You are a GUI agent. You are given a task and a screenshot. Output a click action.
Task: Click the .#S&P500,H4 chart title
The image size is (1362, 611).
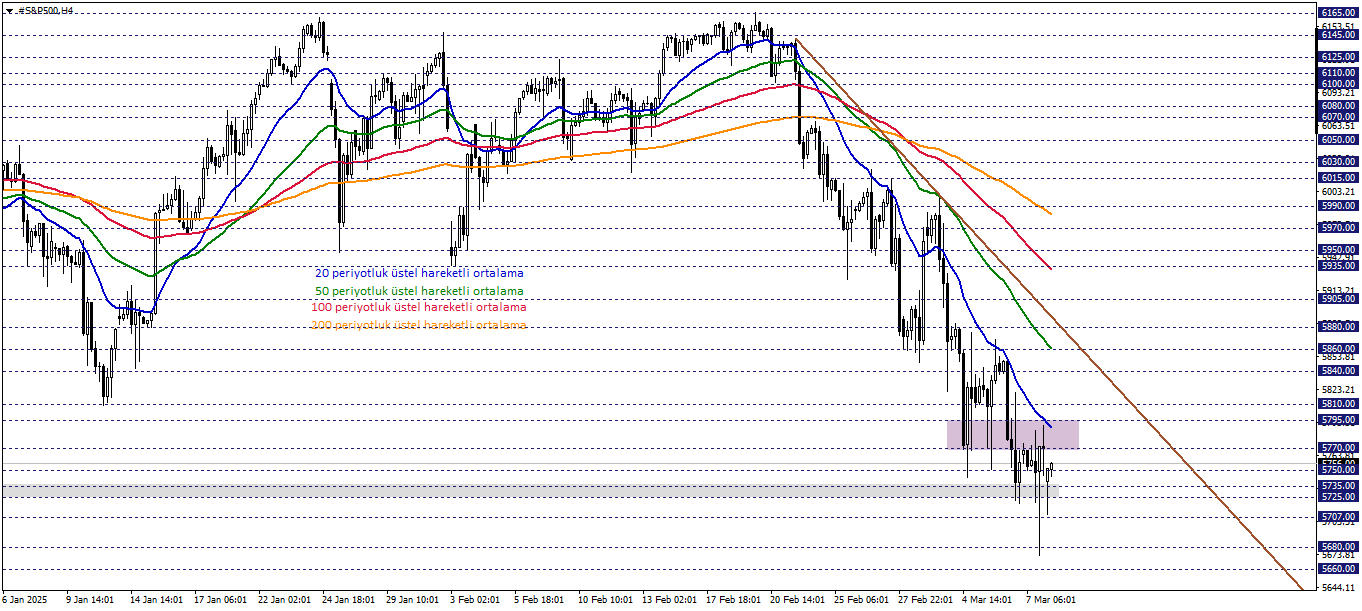click(x=46, y=10)
